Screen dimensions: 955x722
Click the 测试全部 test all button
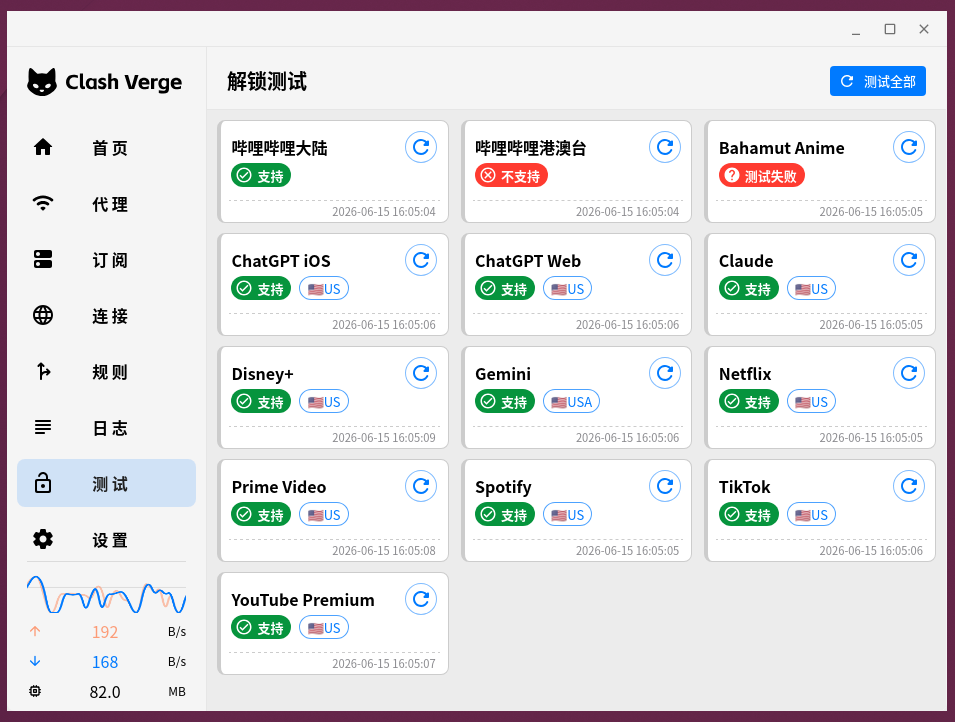878,81
